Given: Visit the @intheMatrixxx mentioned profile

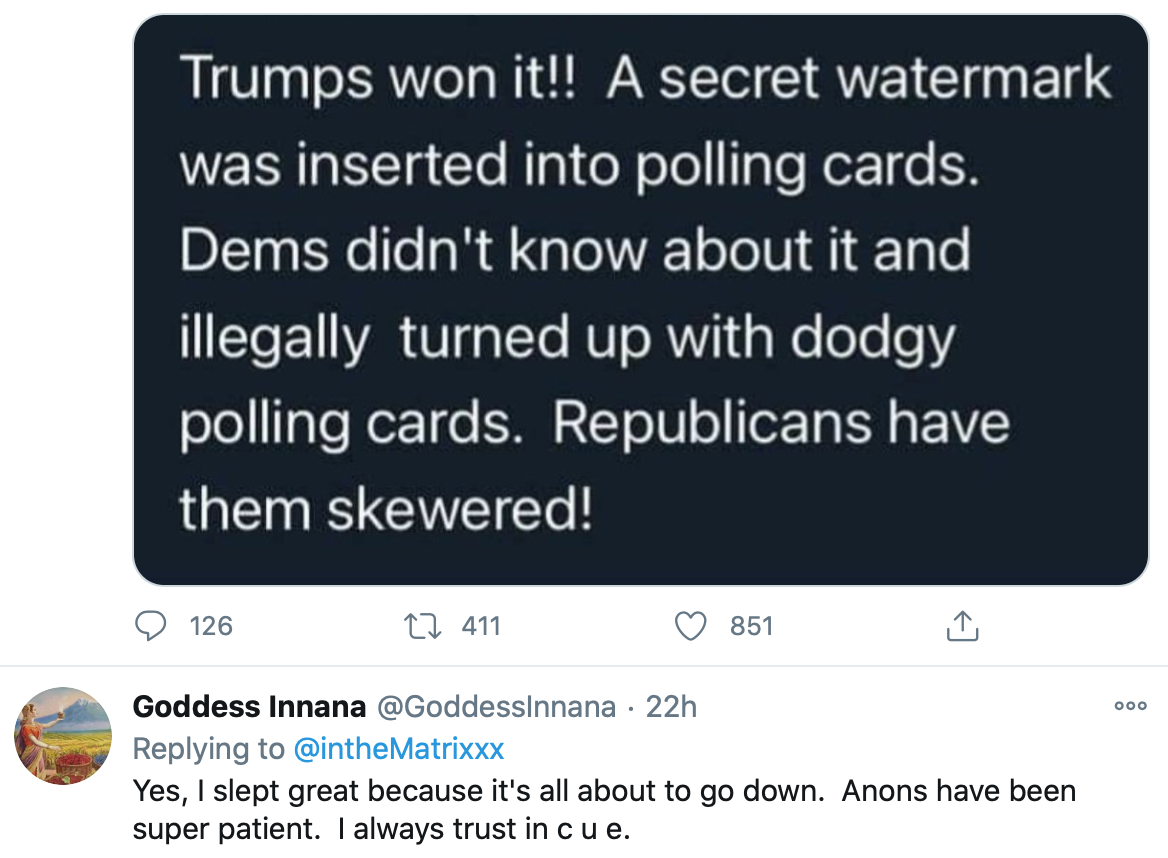Looking at the screenshot, I should coord(400,748).
